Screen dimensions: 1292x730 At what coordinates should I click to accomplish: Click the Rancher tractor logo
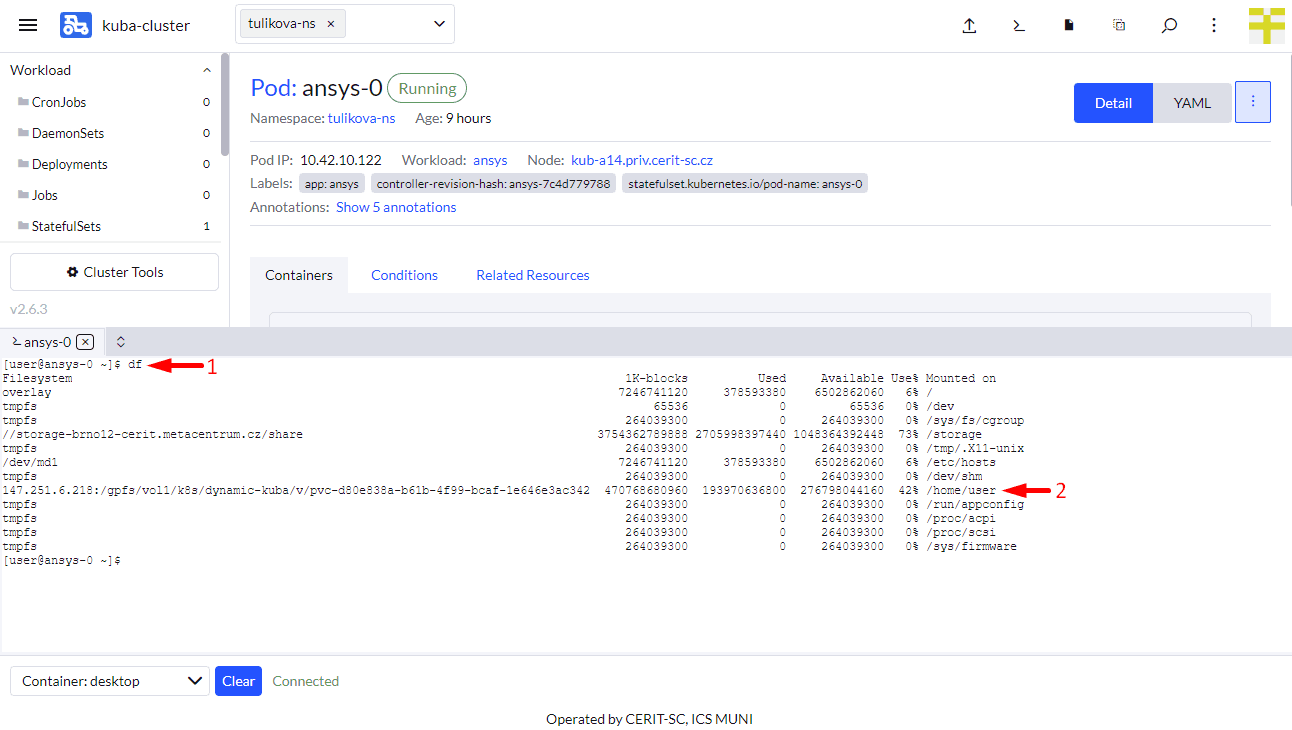[x=75, y=26]
